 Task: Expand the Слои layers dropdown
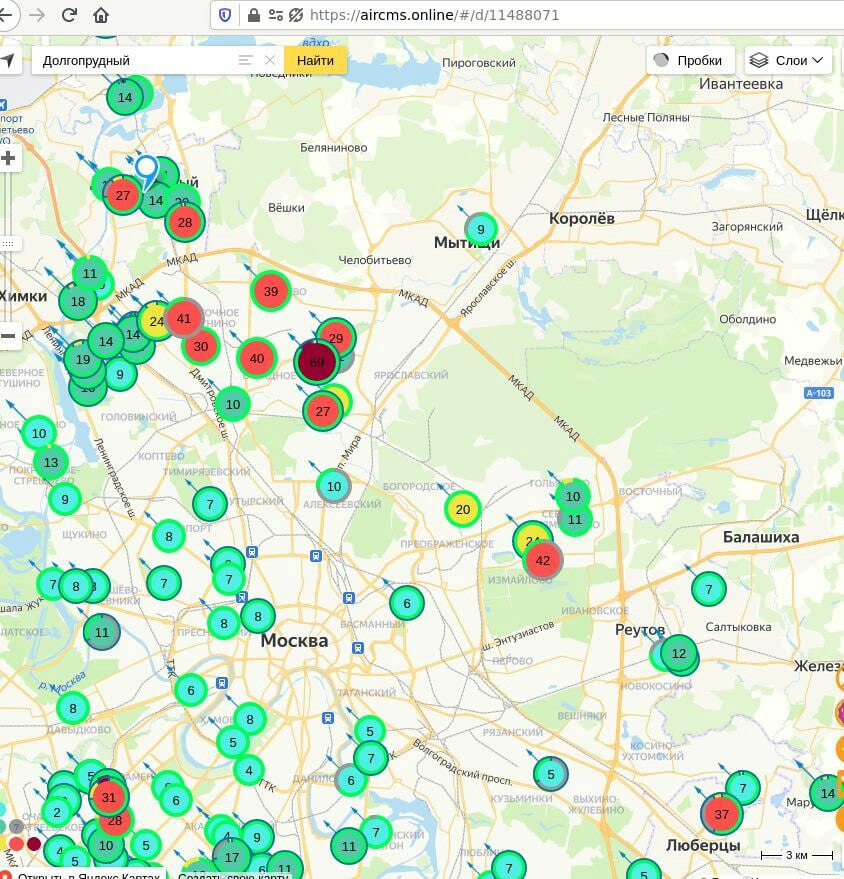click(789, 61)
